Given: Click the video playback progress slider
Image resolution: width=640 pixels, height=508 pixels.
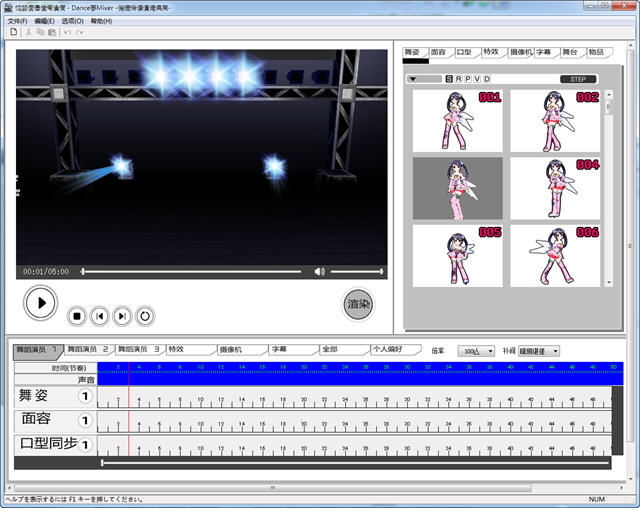Looking at the screenshot, I should click(x=190, y=271).
